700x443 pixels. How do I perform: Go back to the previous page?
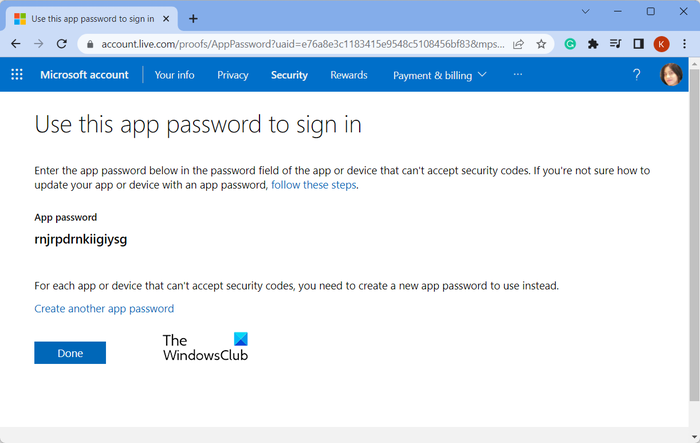(x=16, y=44)
